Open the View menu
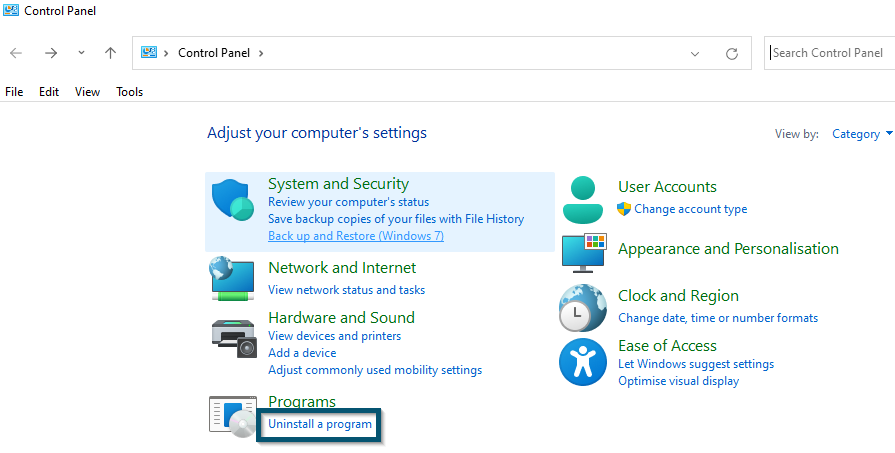Viewport: 895px width, 453px height. click(87, 92)
